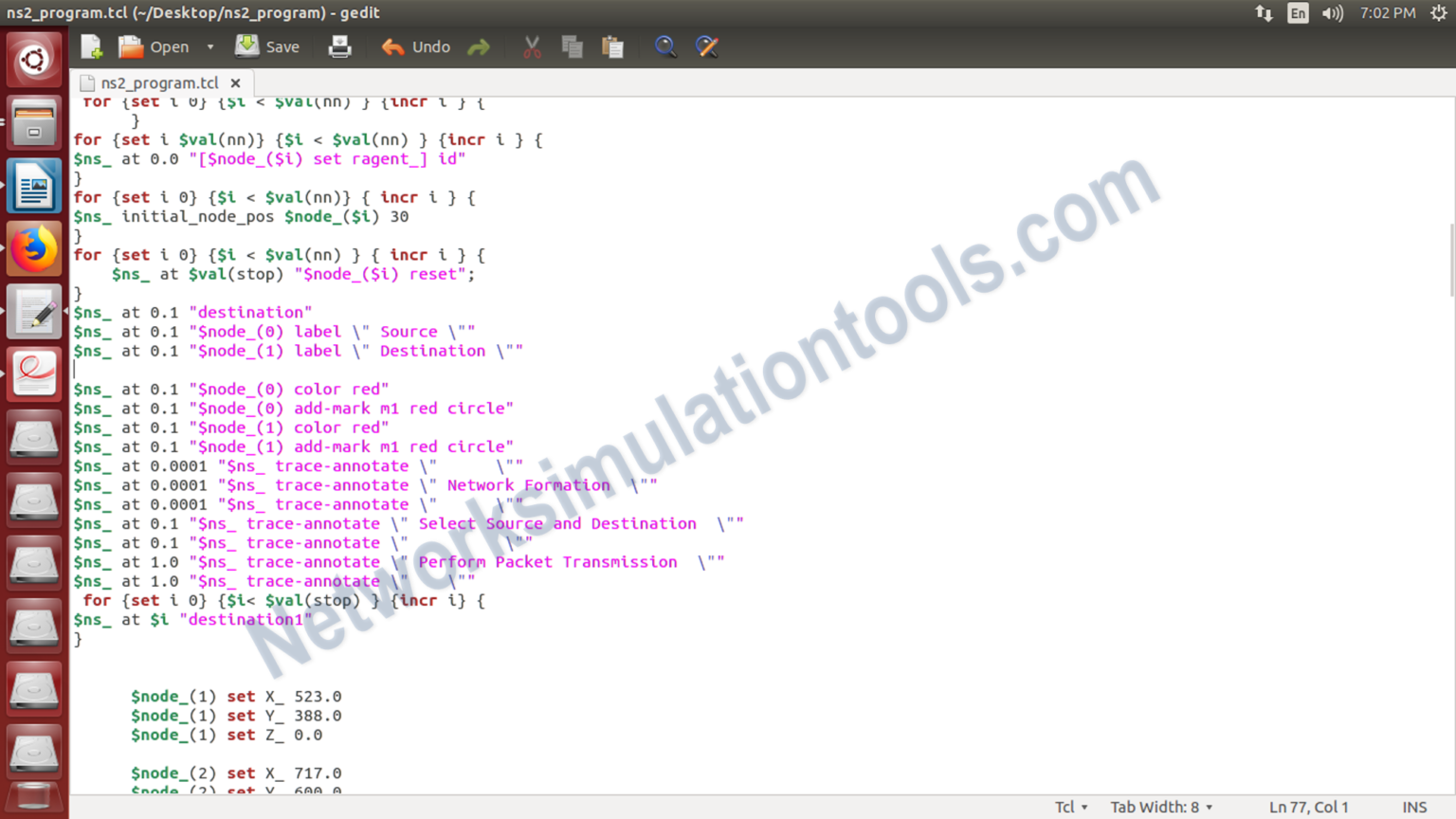Launch Firefox from the dock
Viewport: 1456px width, 819px height.
click(x=33, y=247)
